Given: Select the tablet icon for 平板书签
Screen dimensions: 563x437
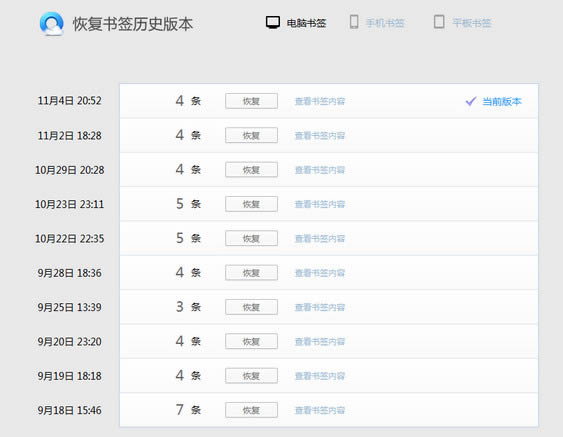Looking at the screenshot, I should pos(439,22).
